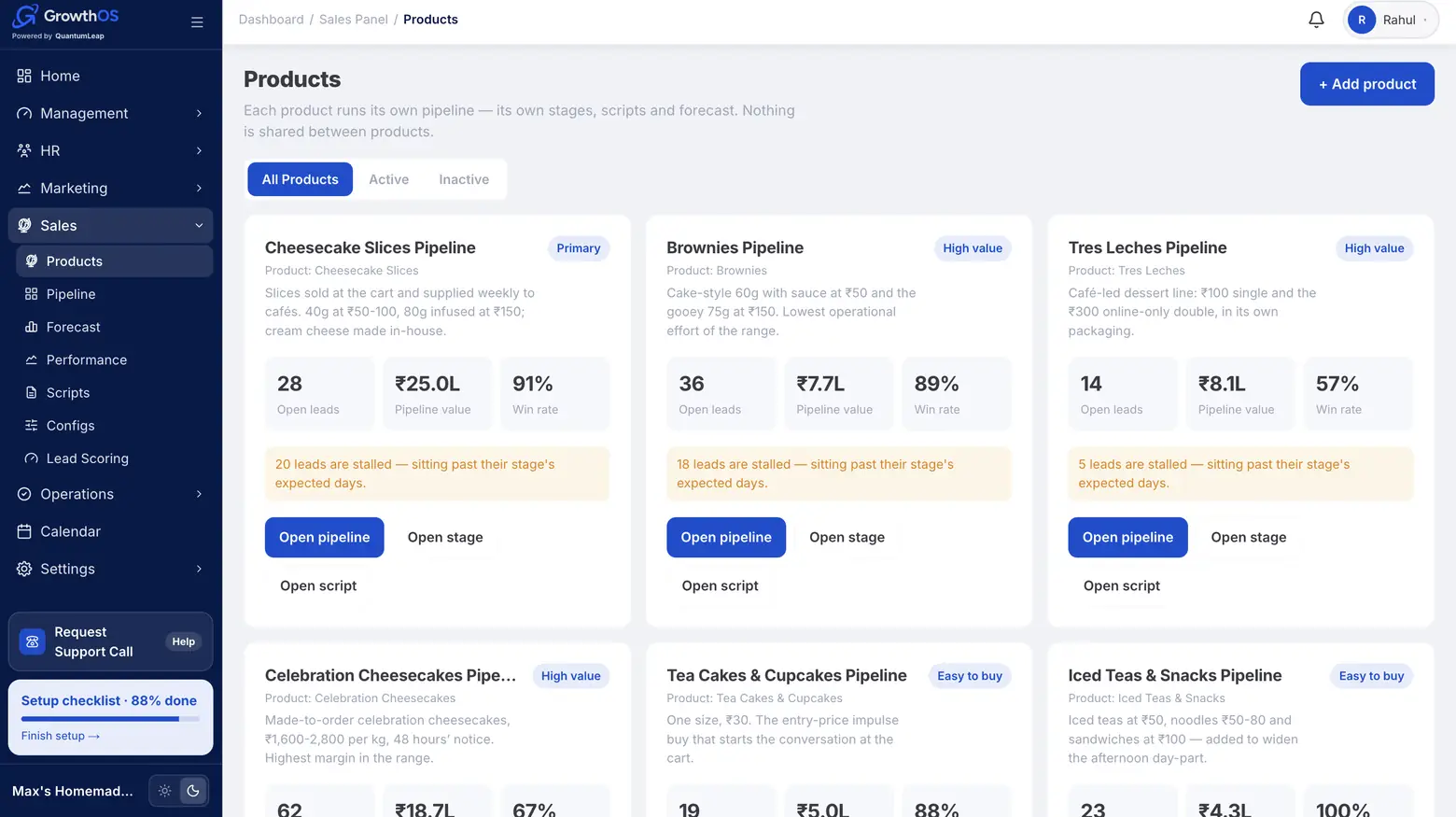The width and height of the screenshot is (1456, 817).
Task: Open stage for Brownies Pipeline
Action: [847, 537]
